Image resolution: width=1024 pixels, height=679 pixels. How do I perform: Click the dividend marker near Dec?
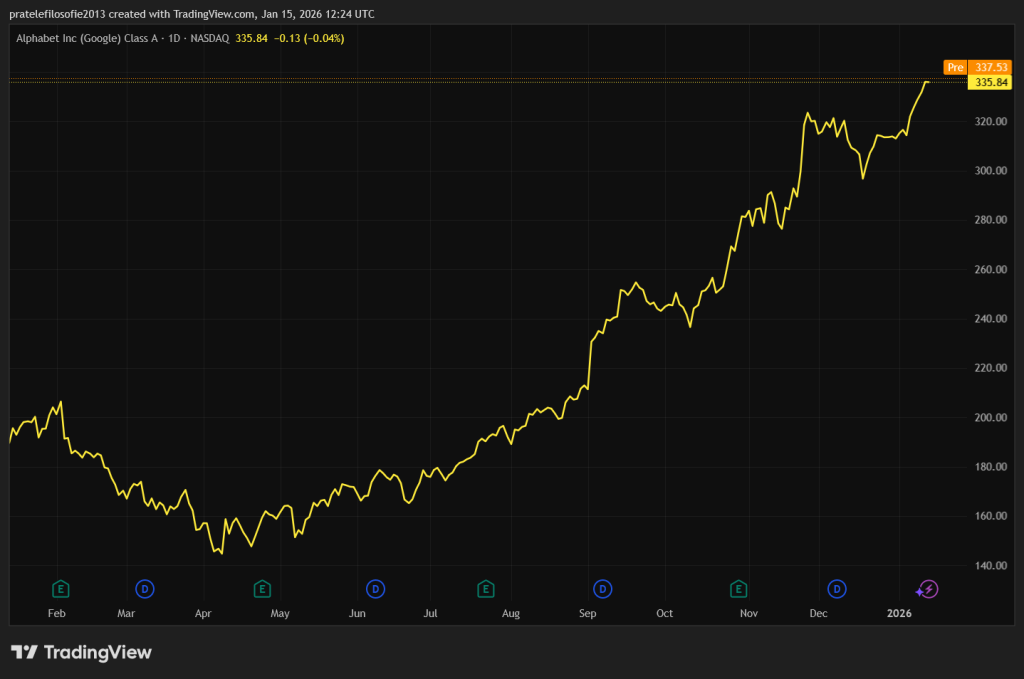pyautogui.click(x=837, y=588)
